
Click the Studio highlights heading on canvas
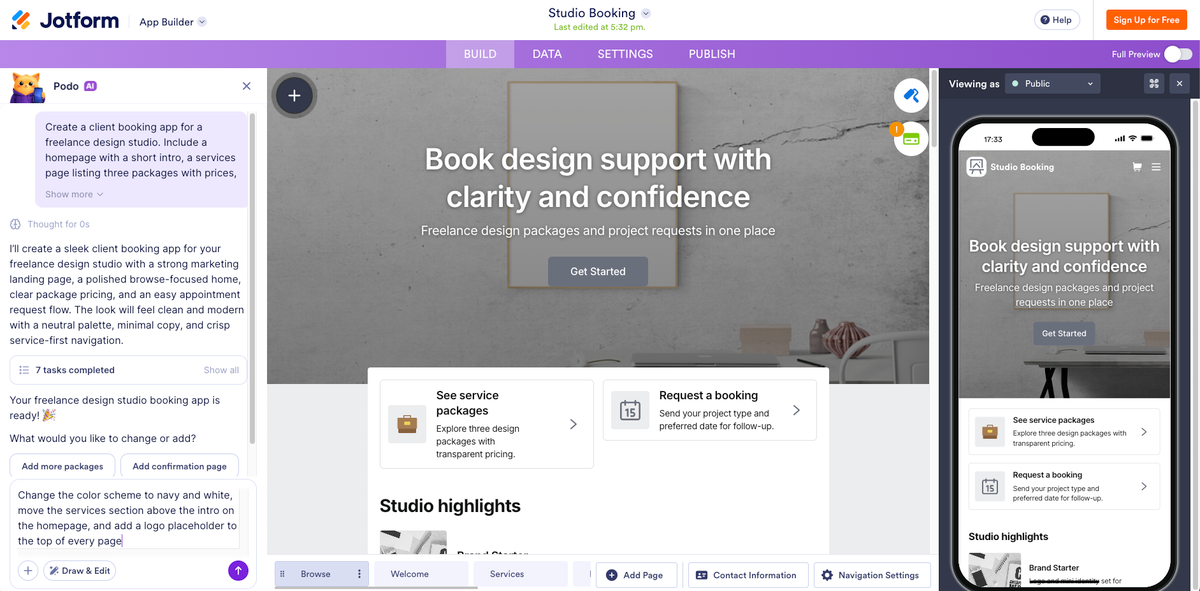450,506
